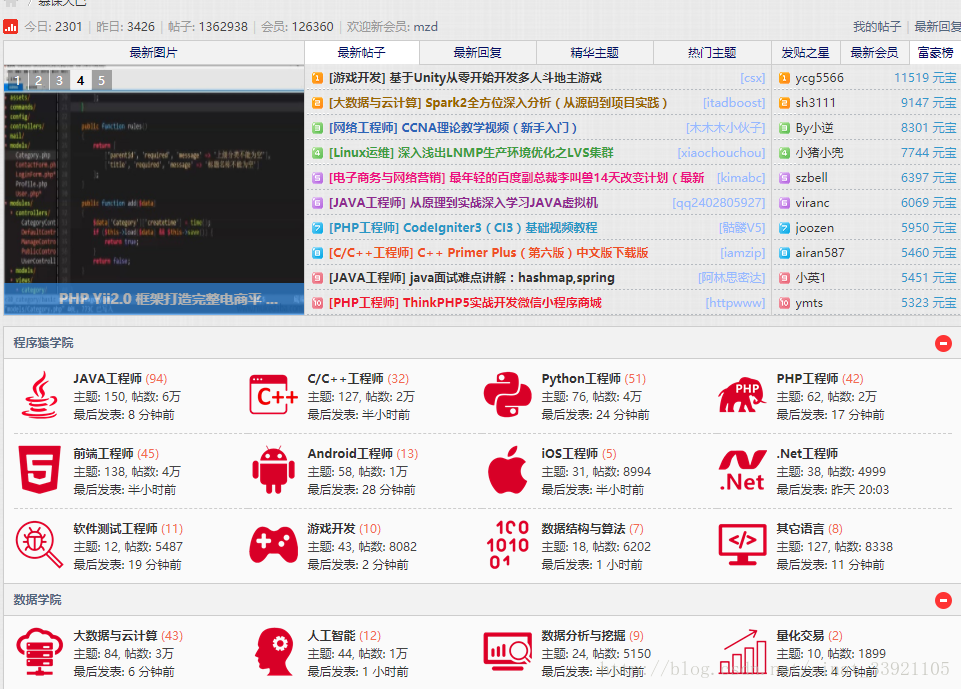This screenshot has height=689, width=961.
Task: Open the binary digits 数据结构与算法 icon
Action: click(x=507, y=544)
